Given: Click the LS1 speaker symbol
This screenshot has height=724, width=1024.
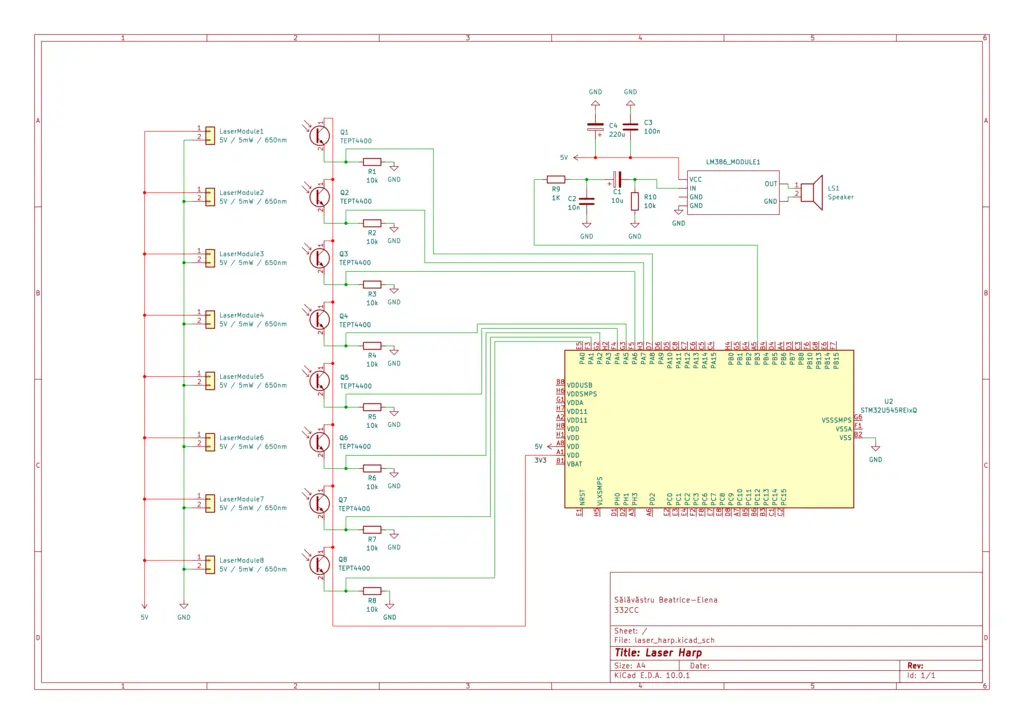Looking at the screenshot, I should point(812,193).
